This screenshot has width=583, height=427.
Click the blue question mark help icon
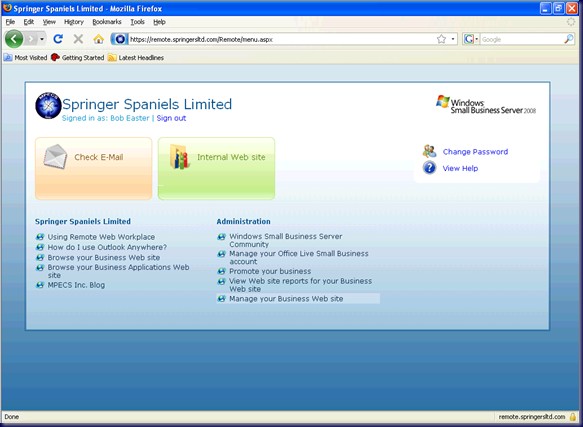click(429, 168)
